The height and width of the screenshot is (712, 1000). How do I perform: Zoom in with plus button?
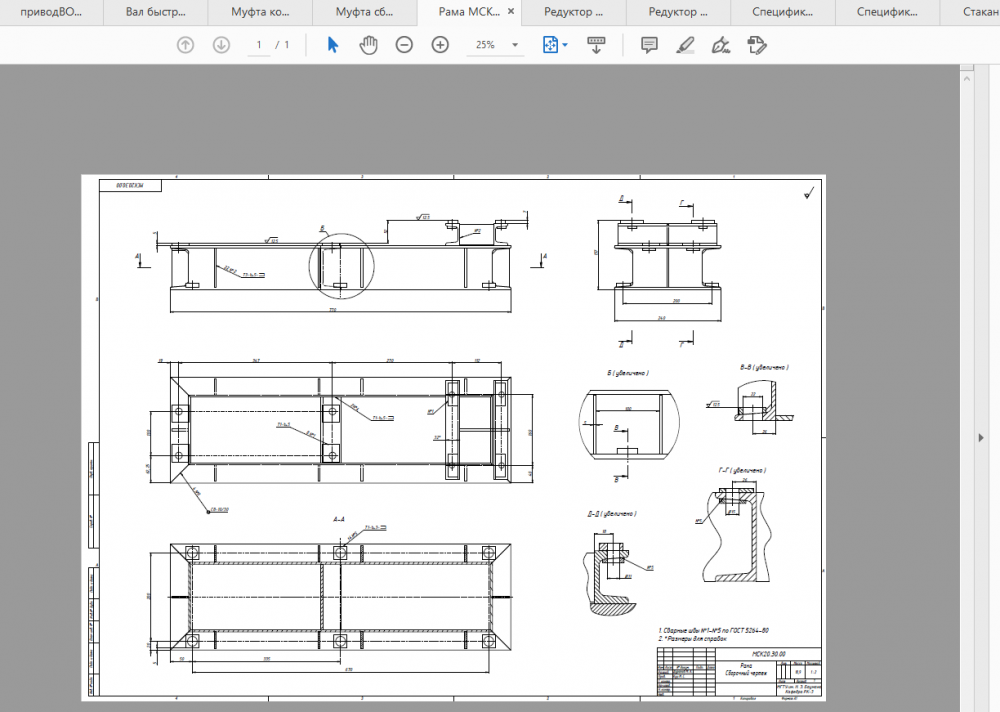(440, 45)
